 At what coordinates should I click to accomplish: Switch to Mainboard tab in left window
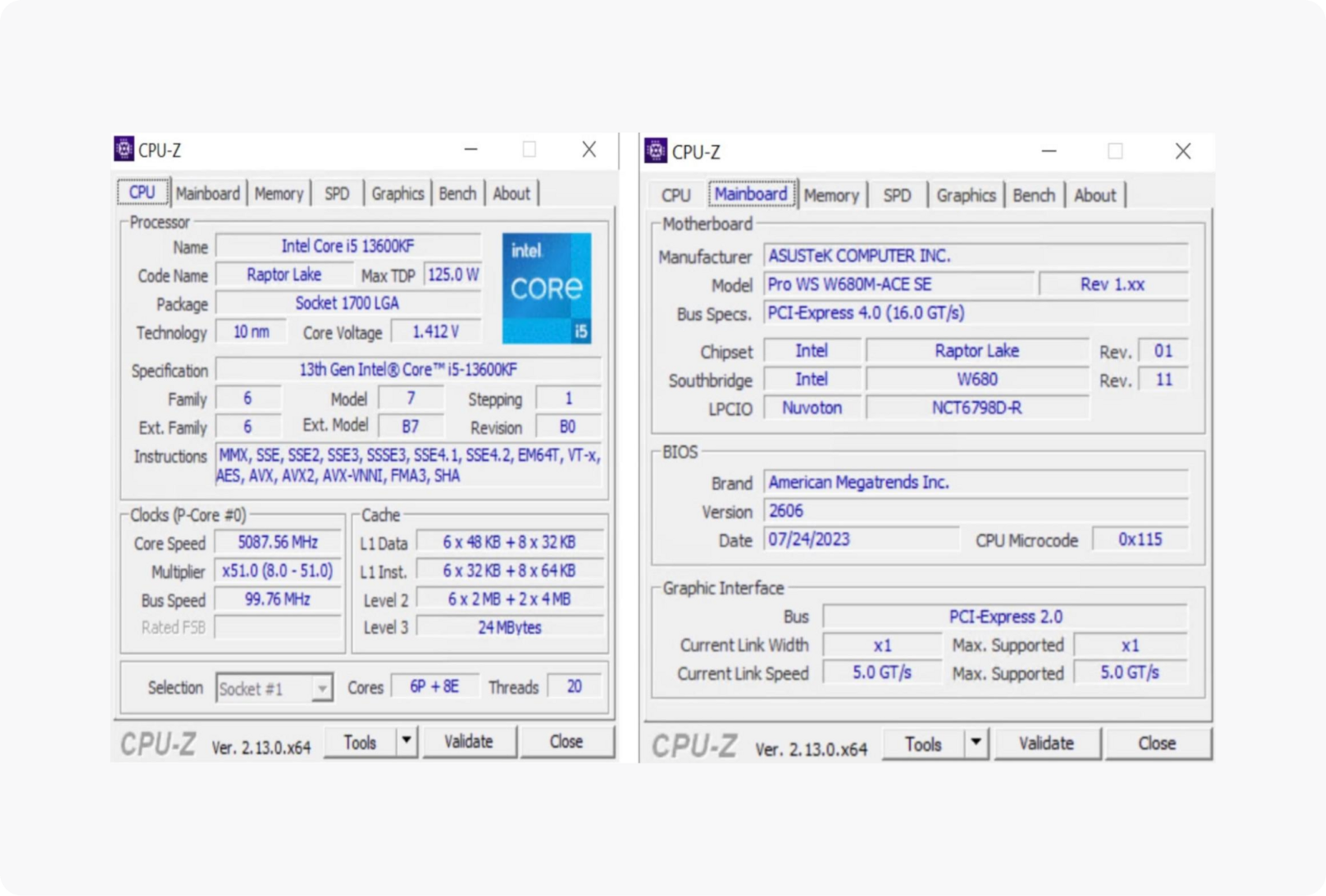[208, 193]
